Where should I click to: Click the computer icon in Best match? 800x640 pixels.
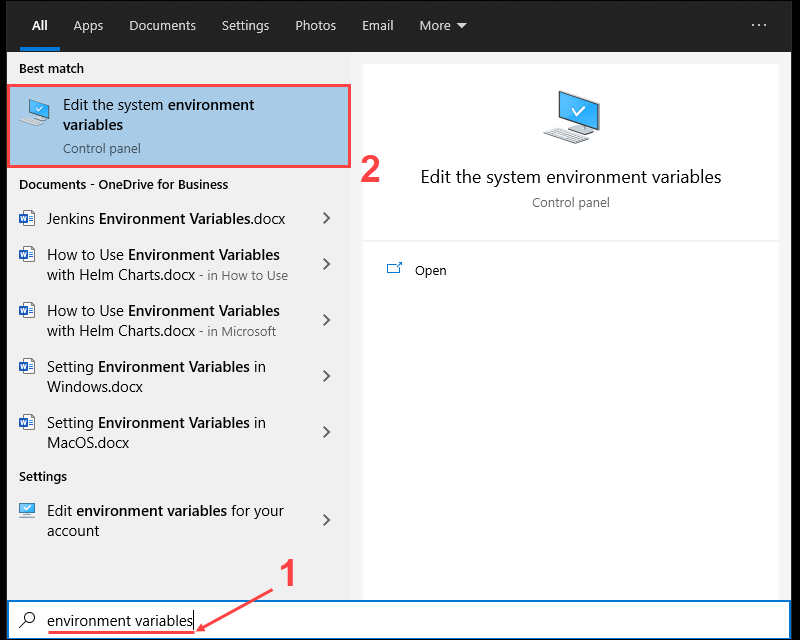pyautogui.click(x=35, y=112)
